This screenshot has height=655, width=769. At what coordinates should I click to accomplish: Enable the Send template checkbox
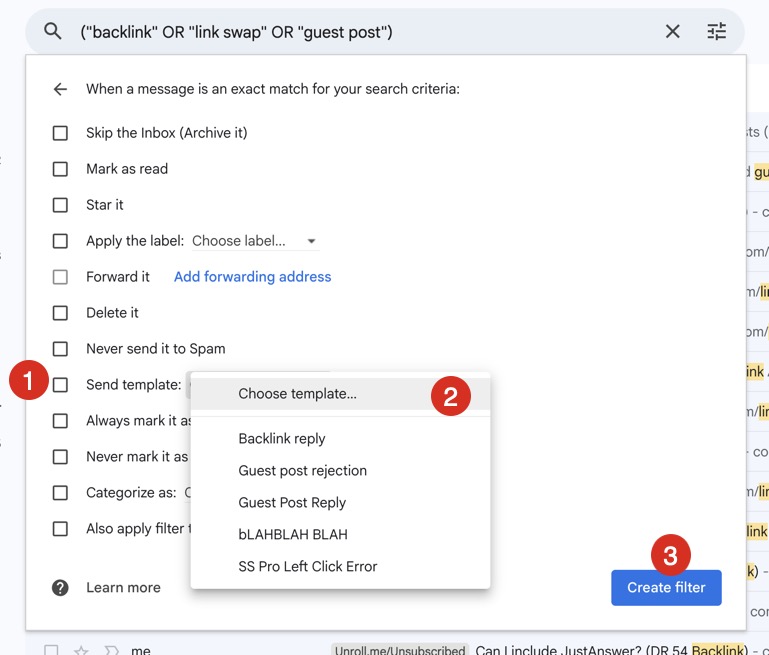tap(60, 385)
